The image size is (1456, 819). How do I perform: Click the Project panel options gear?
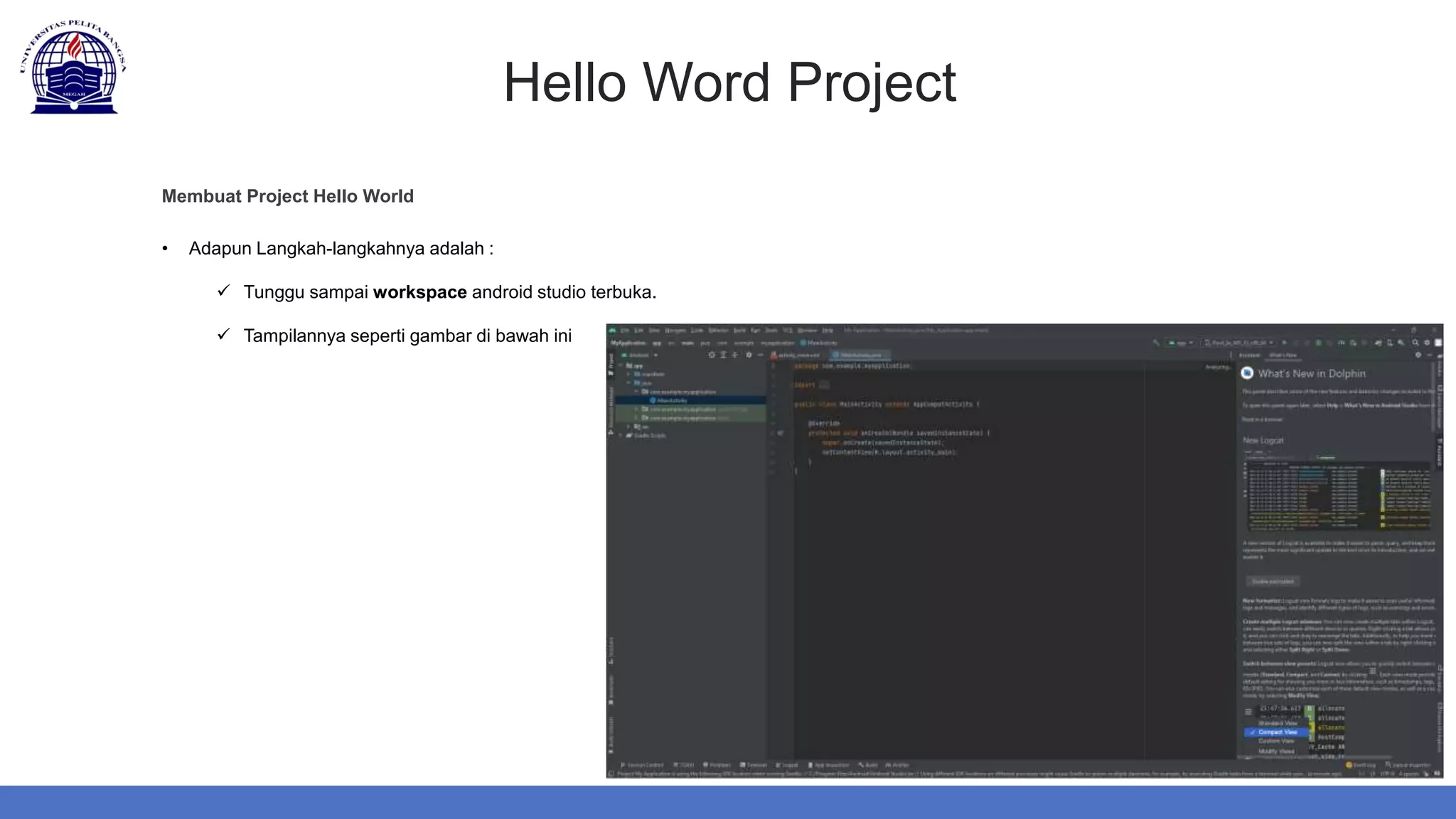(x=749, y=355)
